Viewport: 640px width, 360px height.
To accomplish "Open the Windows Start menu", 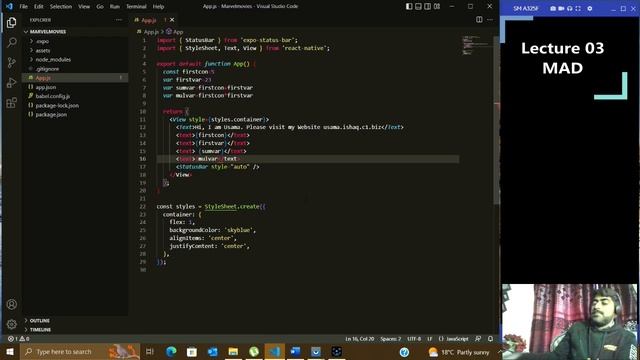I will click(x=10, y=351).
